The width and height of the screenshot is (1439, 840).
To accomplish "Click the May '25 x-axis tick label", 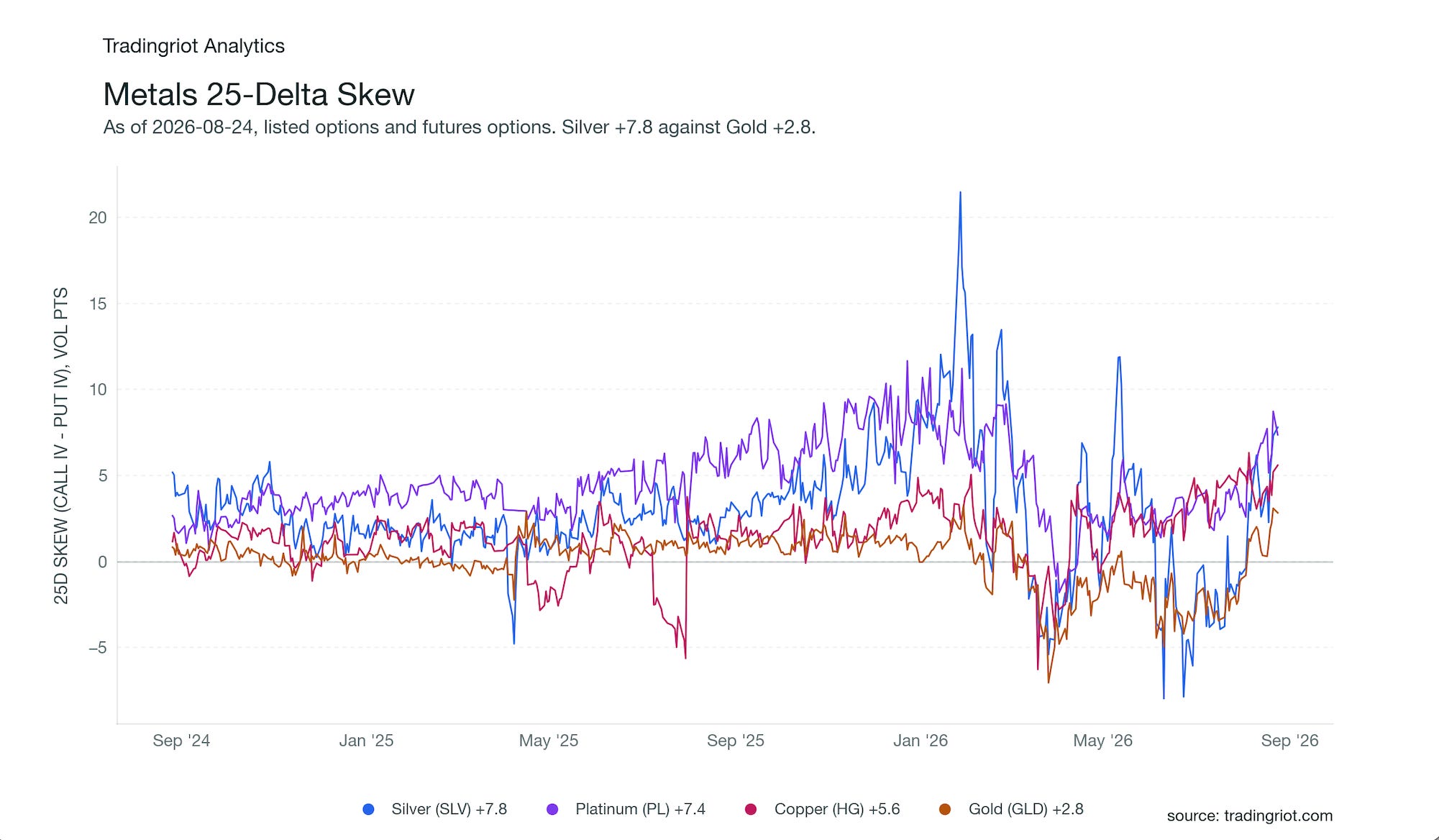I will [549, 741].
